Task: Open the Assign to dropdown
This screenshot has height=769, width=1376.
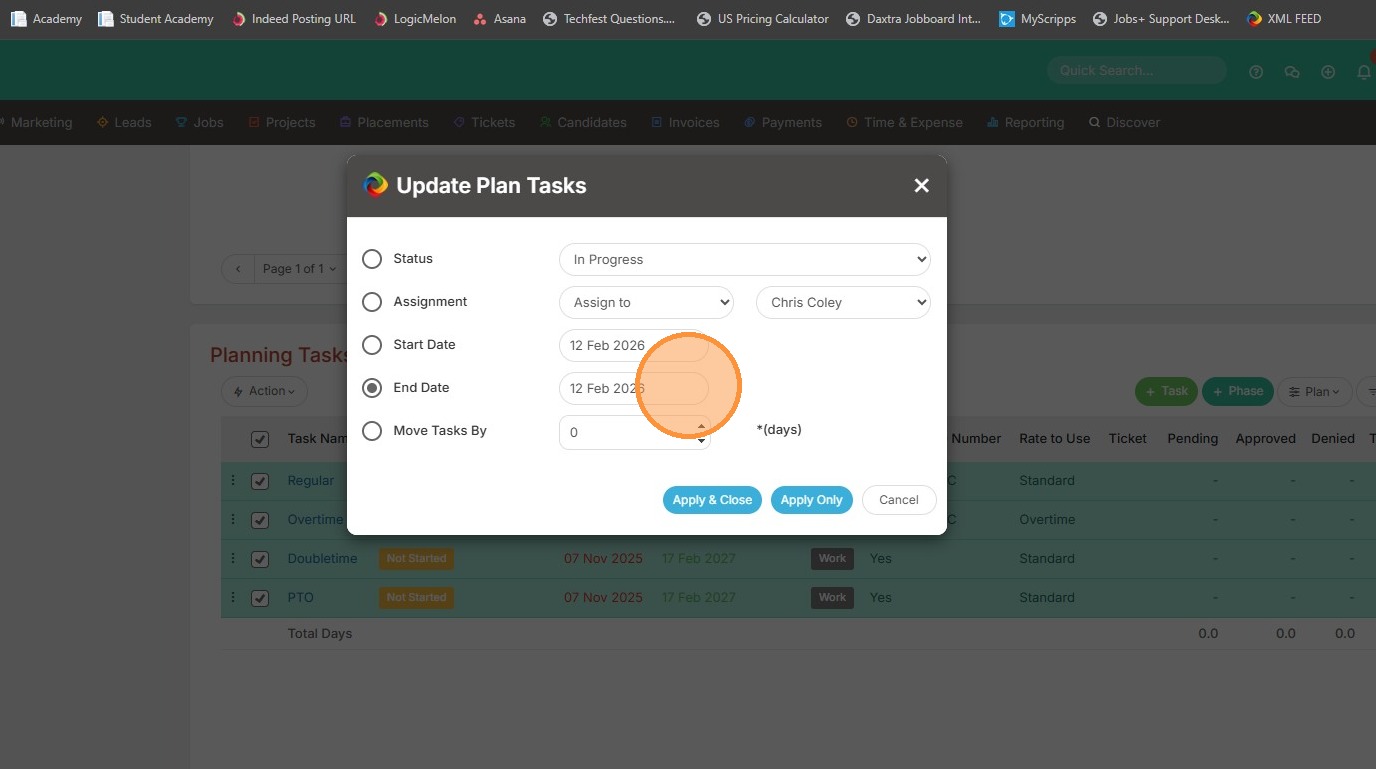Action: point(646,303)
